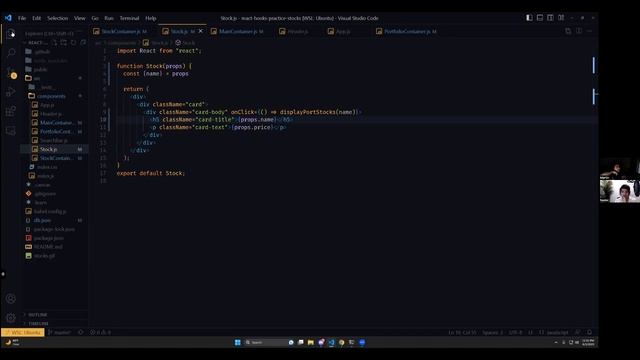Image resolution: width=640 pixels, height=360 pixels.
Task: Open the notifications bell in status bar
Action: [x=589, y=332]
